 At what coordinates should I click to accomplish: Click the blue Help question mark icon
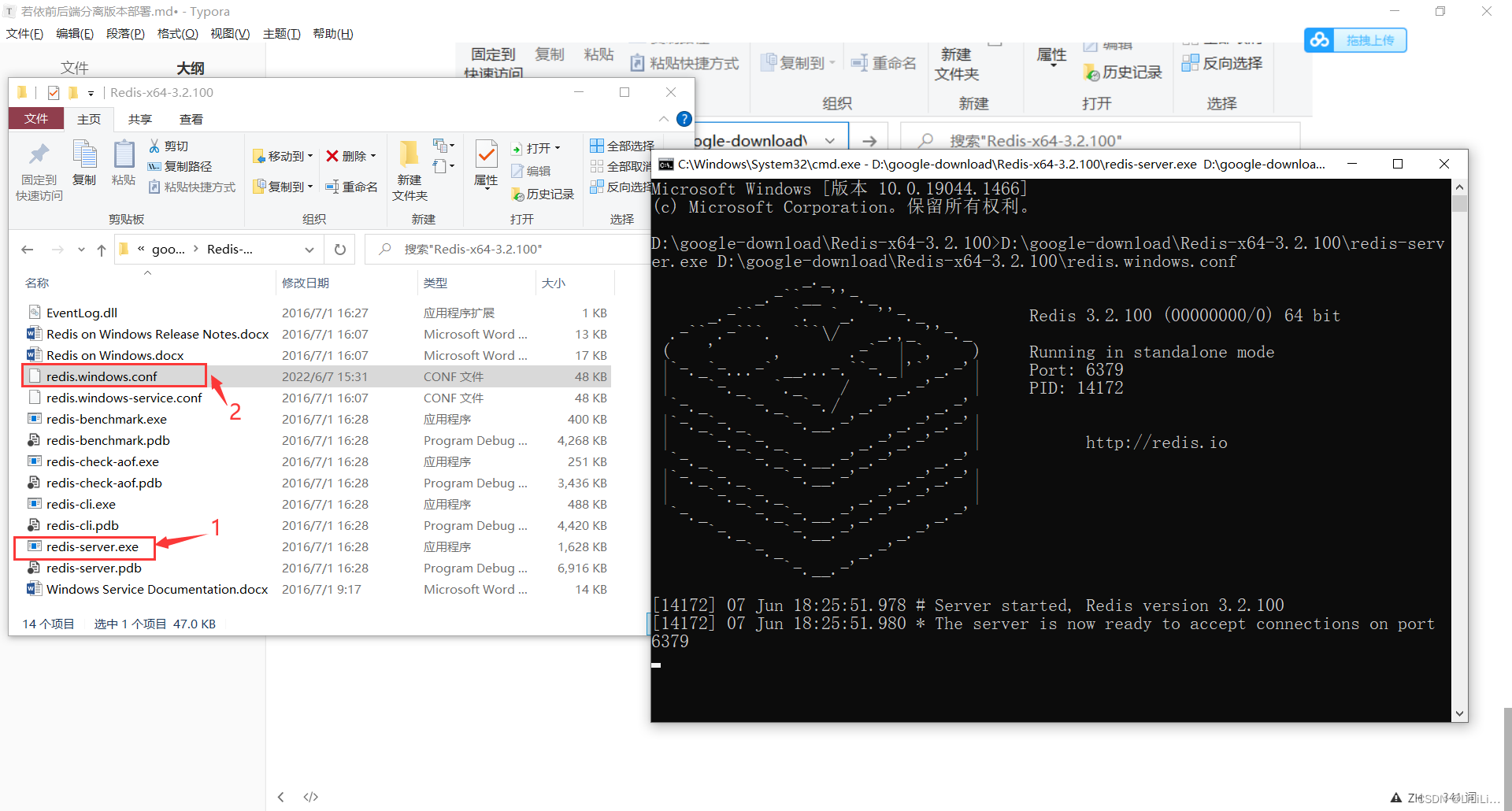(684, 119)
